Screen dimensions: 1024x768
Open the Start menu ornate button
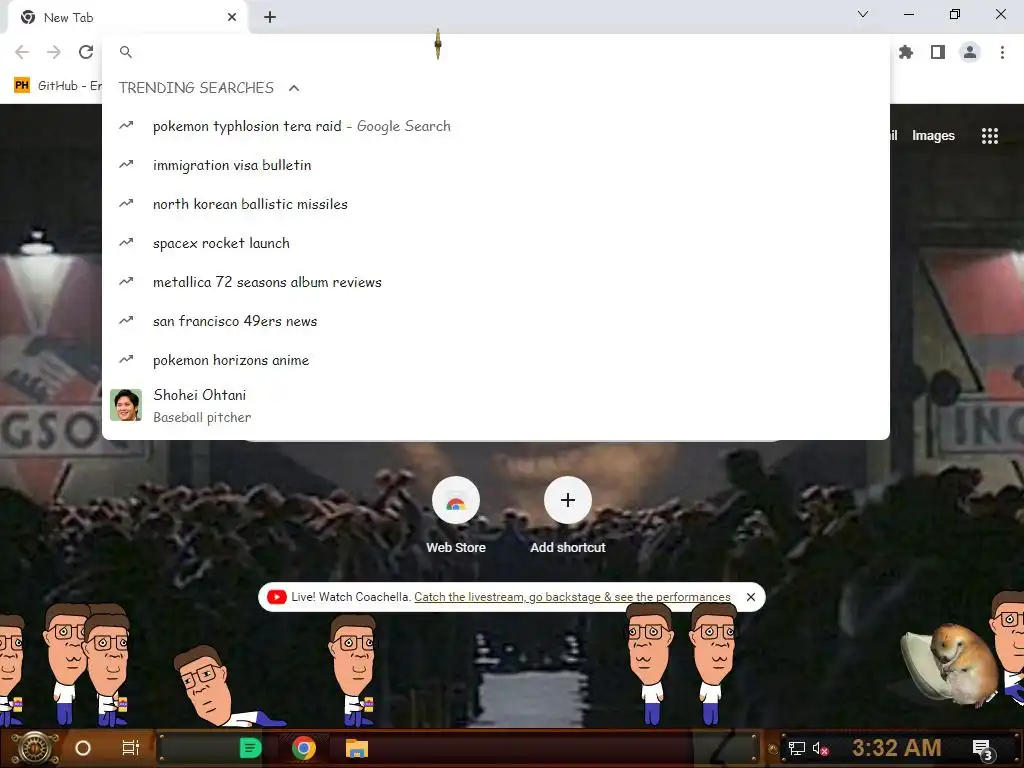(35, 748)
